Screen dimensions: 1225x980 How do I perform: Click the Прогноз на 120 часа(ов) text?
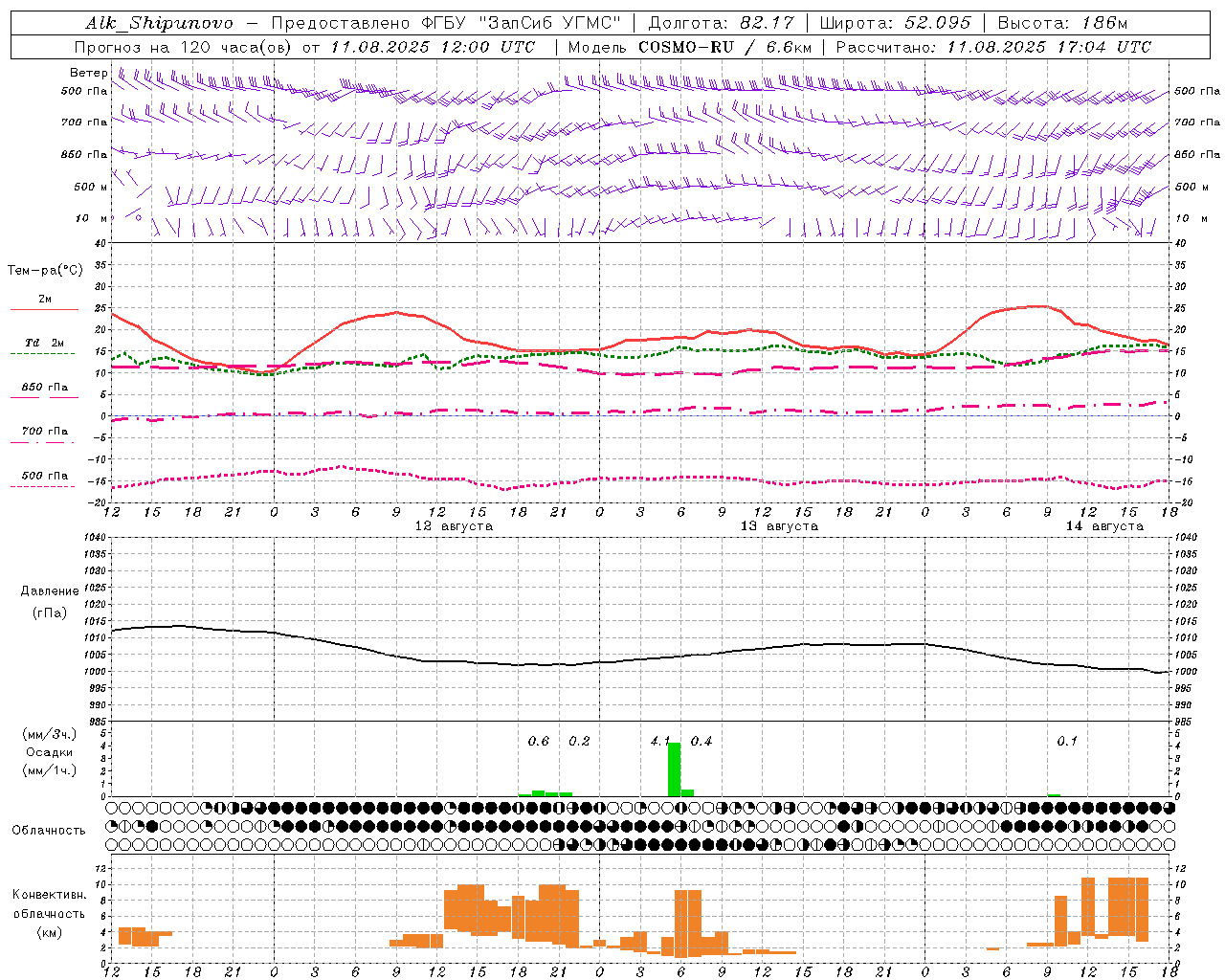pyautogui.click(x=183, y=47)
